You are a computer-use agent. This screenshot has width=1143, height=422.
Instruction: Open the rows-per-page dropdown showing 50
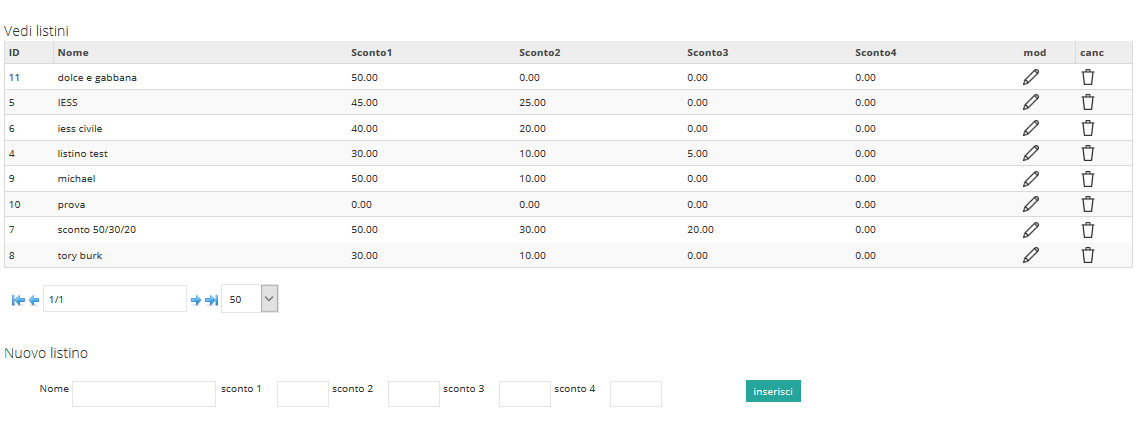pos(249,299)
